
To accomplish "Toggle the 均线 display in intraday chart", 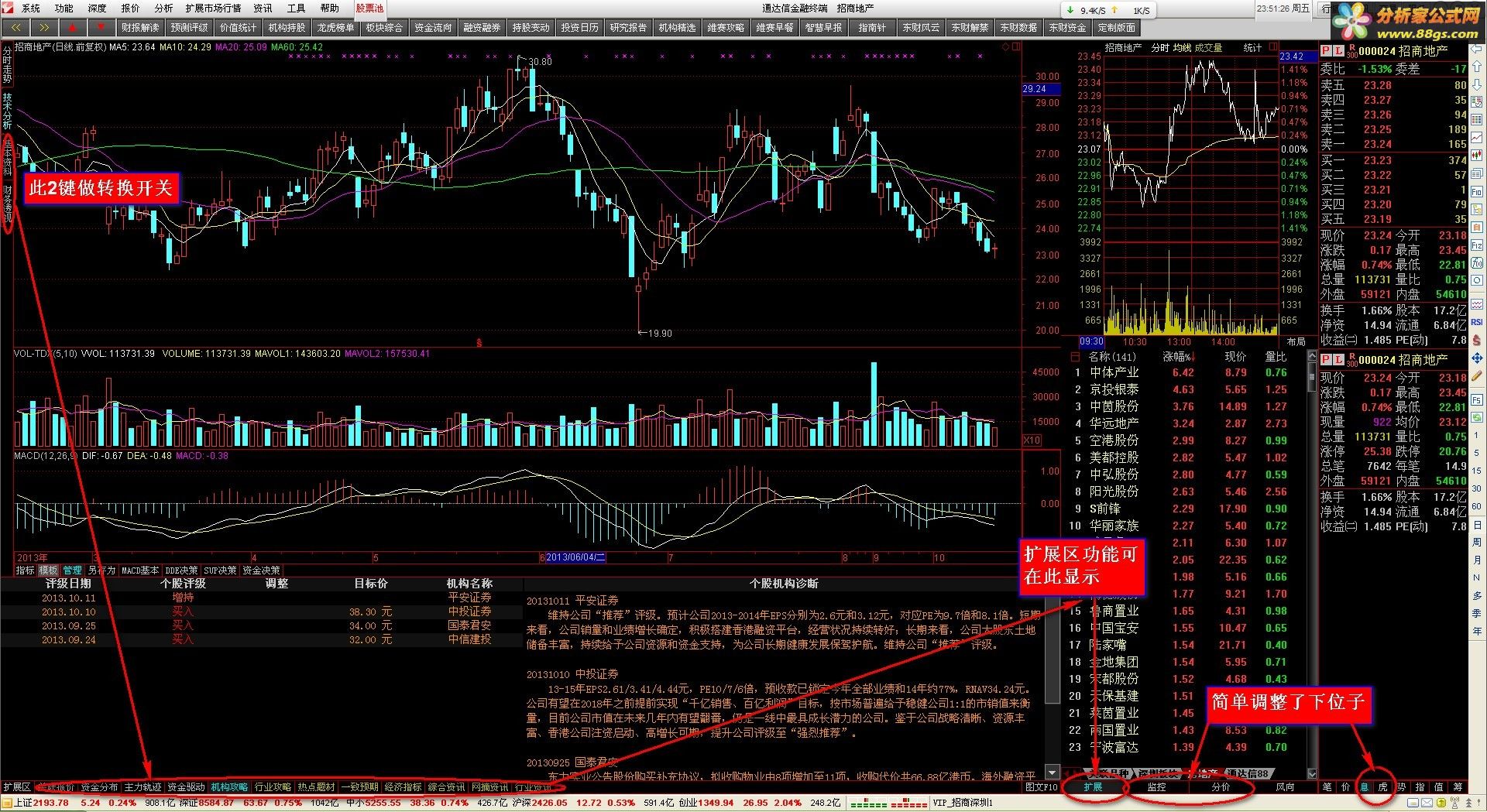I will [x=1182, y=47].
